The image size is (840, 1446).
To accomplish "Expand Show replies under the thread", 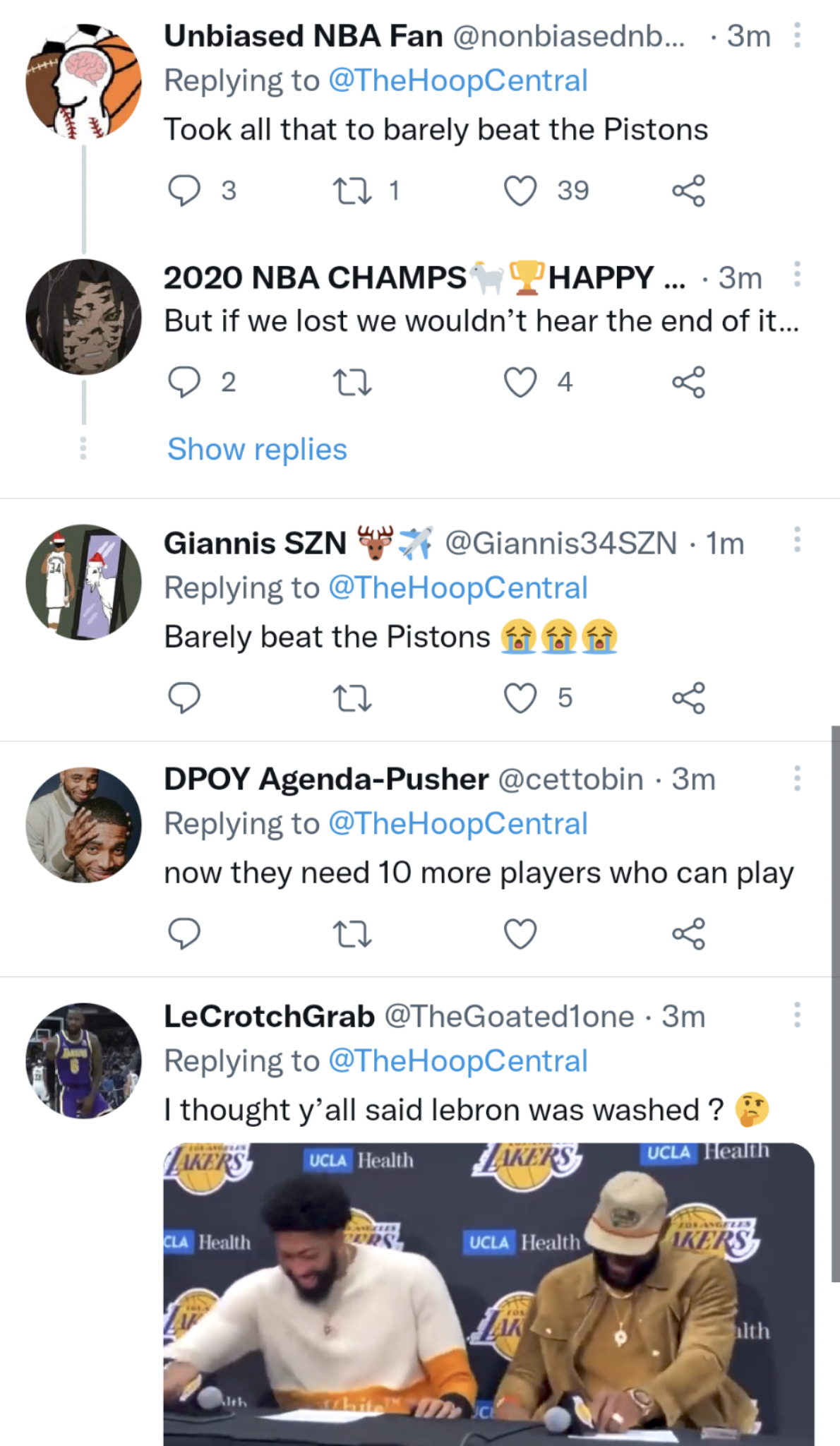I will pyautogui.click(x=257, y=449).
